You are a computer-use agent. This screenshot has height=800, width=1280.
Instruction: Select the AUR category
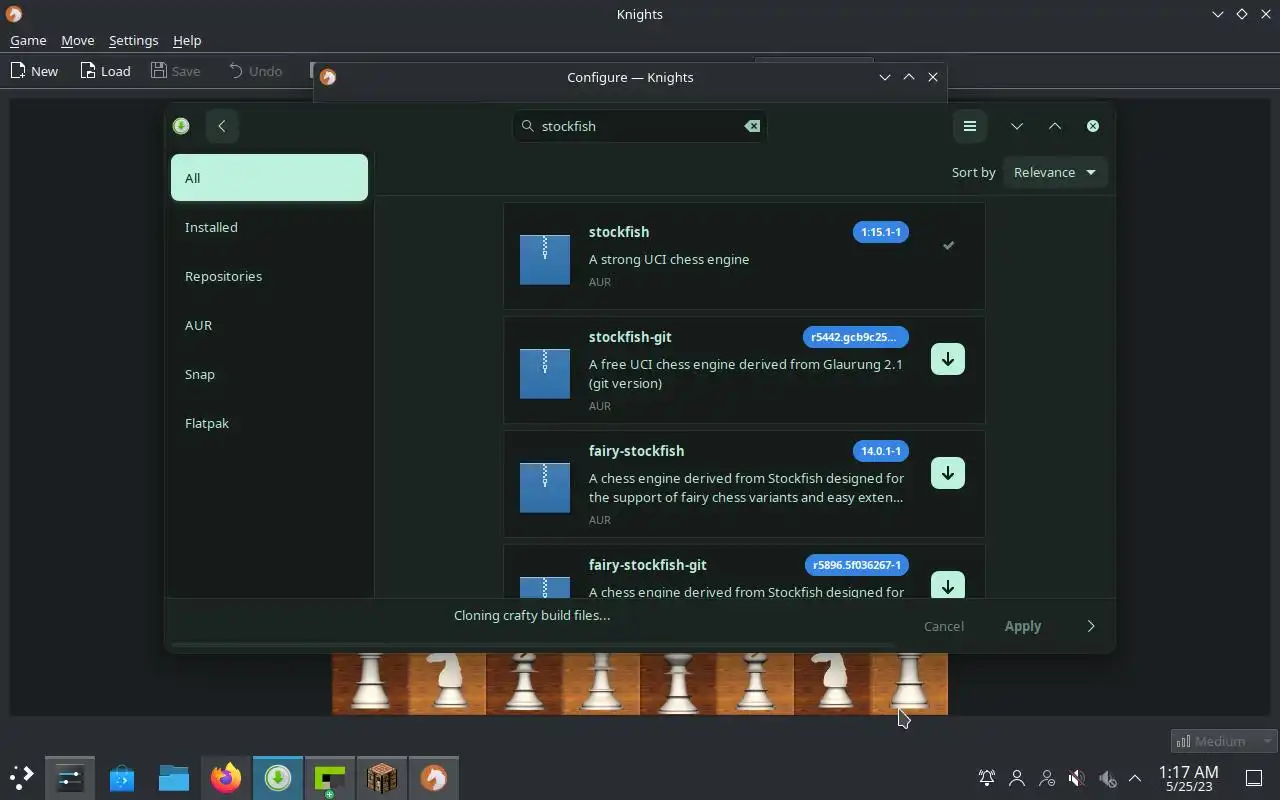269,325
